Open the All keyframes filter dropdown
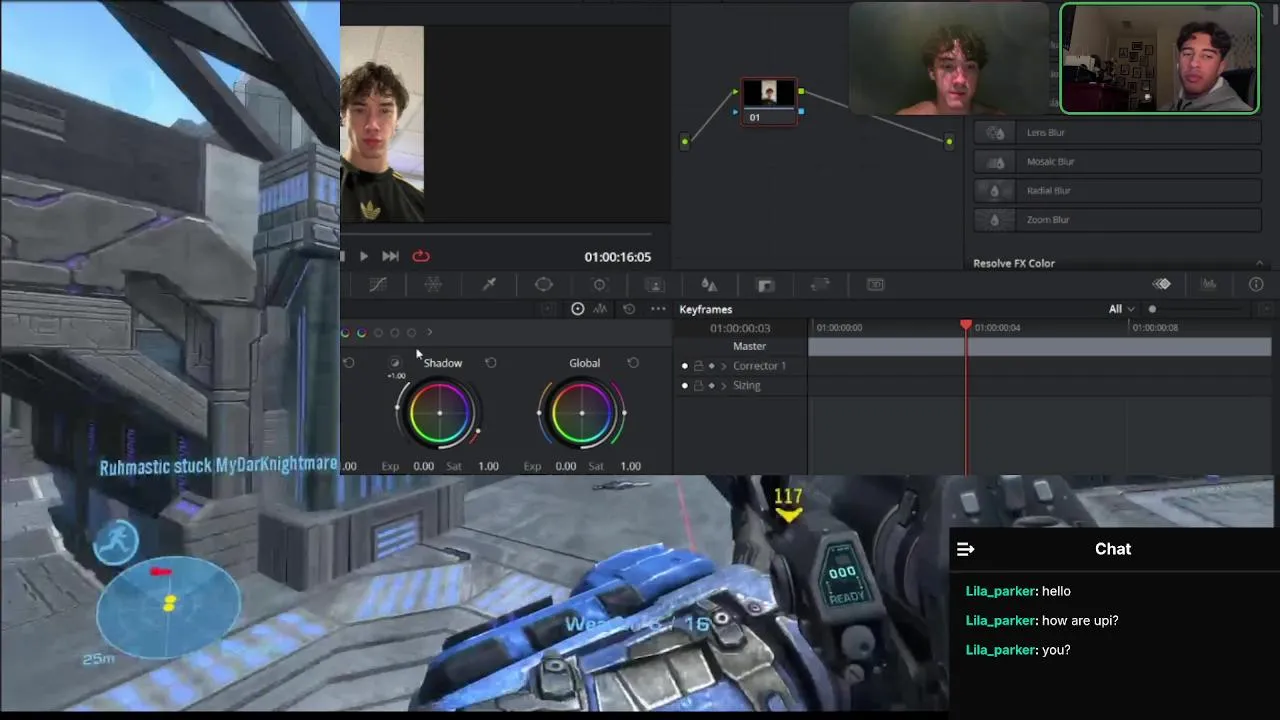1280x720 pixels. click(1121, 309)
